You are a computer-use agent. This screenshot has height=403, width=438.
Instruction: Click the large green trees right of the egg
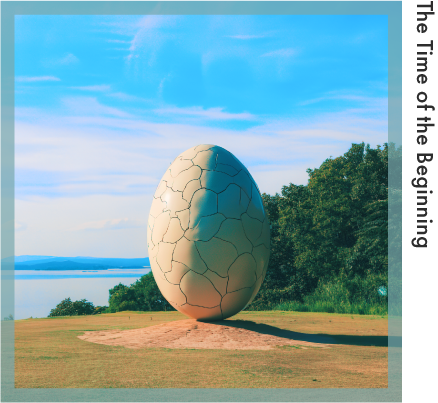click(330, 227)
